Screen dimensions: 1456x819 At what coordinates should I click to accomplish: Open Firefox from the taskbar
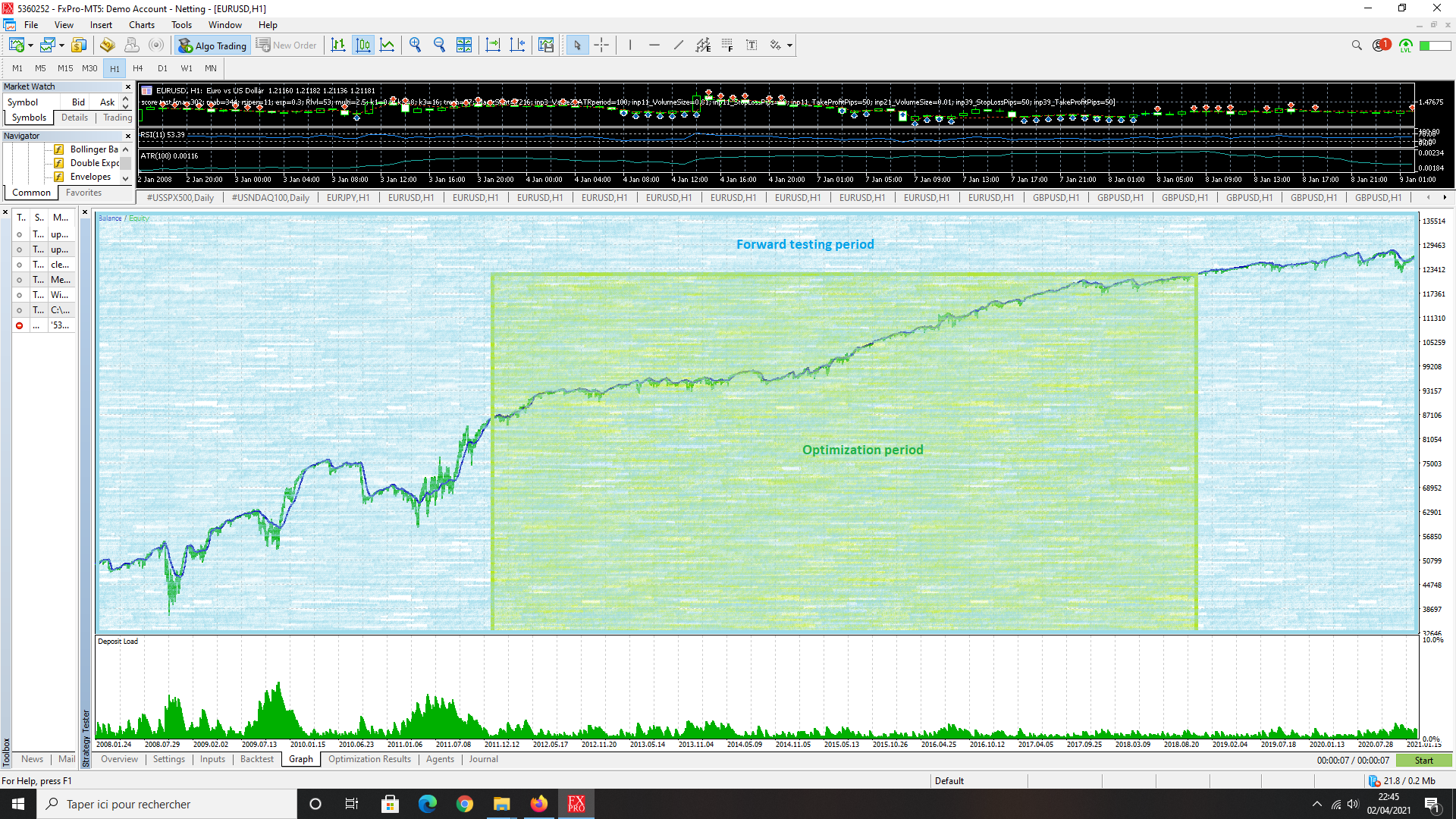tap(539, 804)
